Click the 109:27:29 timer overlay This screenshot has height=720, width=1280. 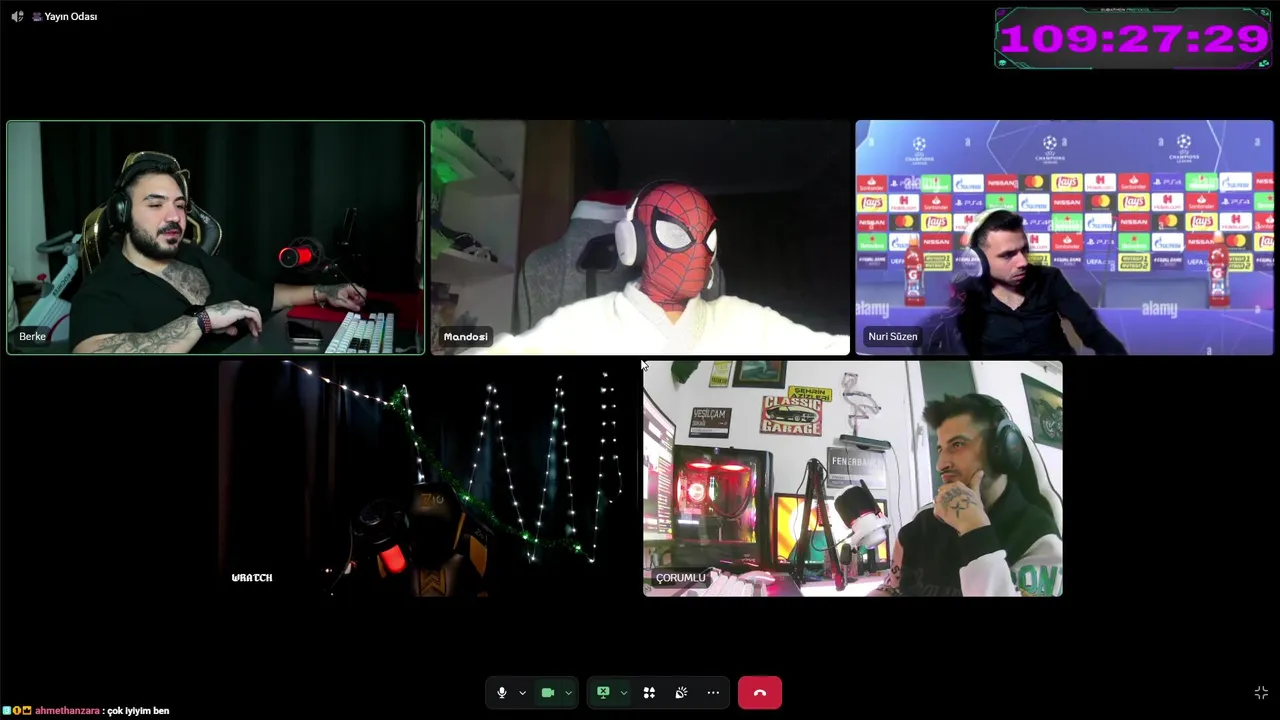click(x=1133, y=39)
